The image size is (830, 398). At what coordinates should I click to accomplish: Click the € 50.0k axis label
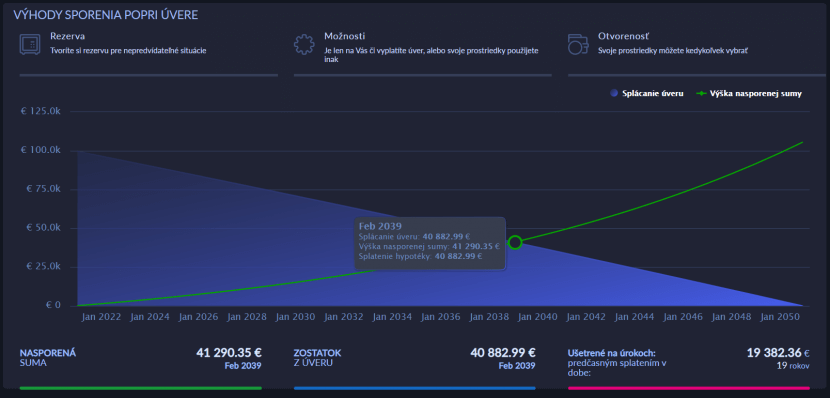44,228
